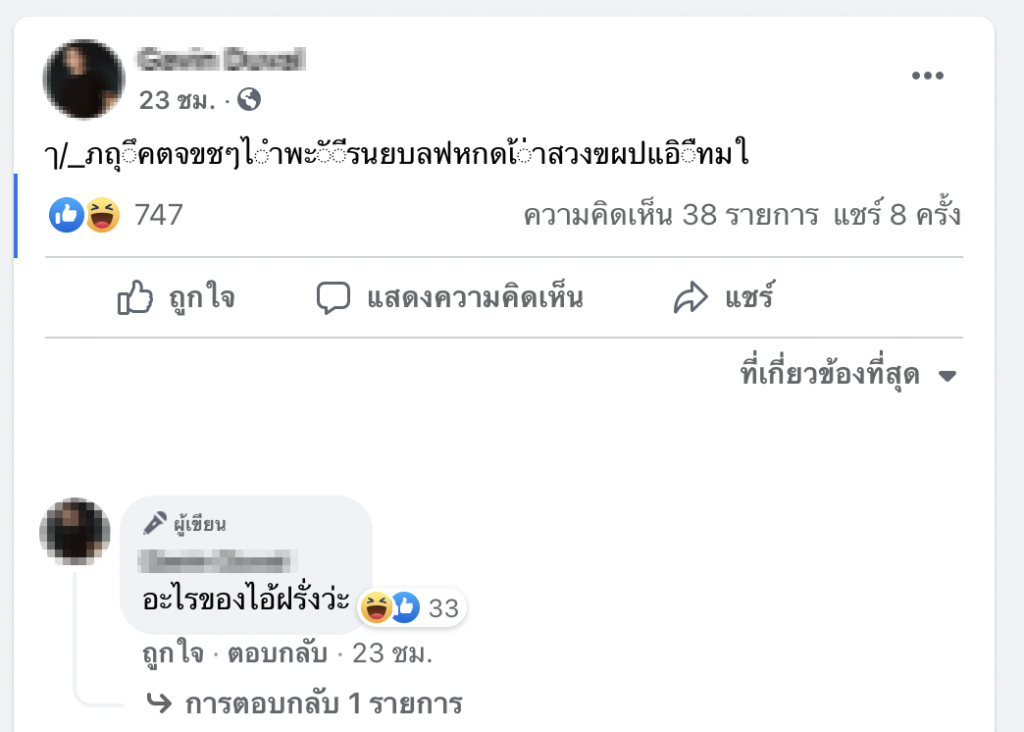The width and height of the screenshot is (1024, 732).
Task: Open the three-dot post options menu
Action: pyautogui.click(x=927, y=76)
